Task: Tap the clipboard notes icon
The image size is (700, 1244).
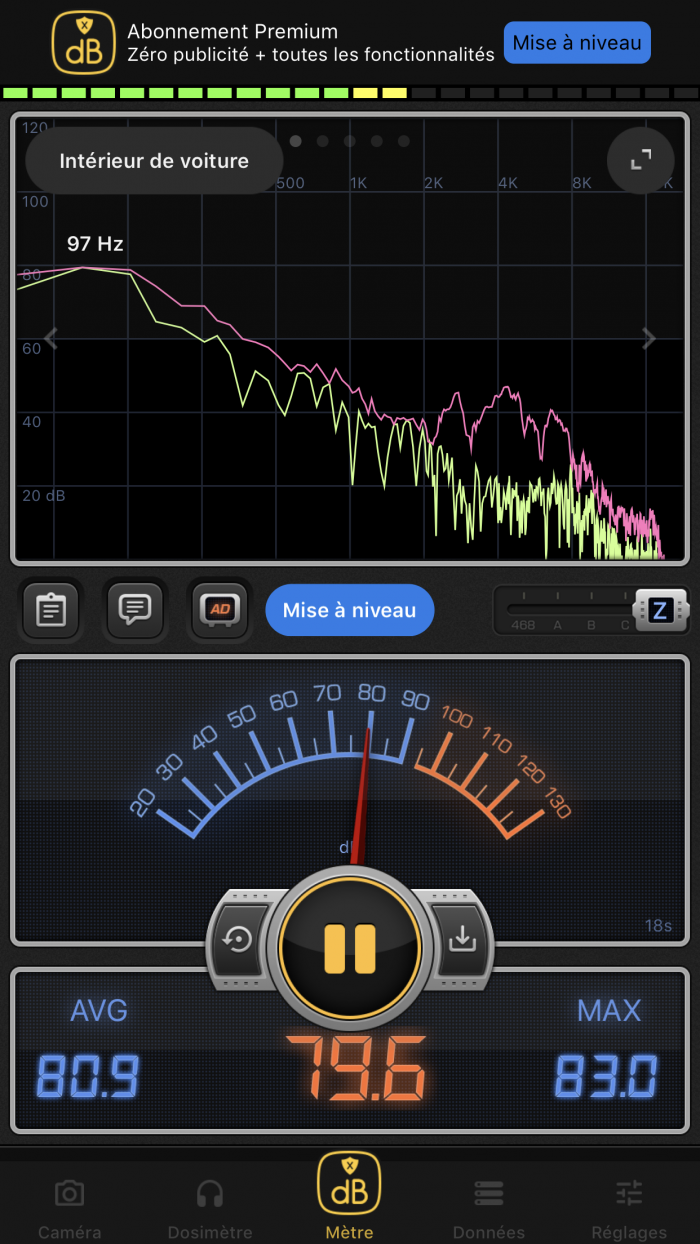Action: [x=50, y=609]
